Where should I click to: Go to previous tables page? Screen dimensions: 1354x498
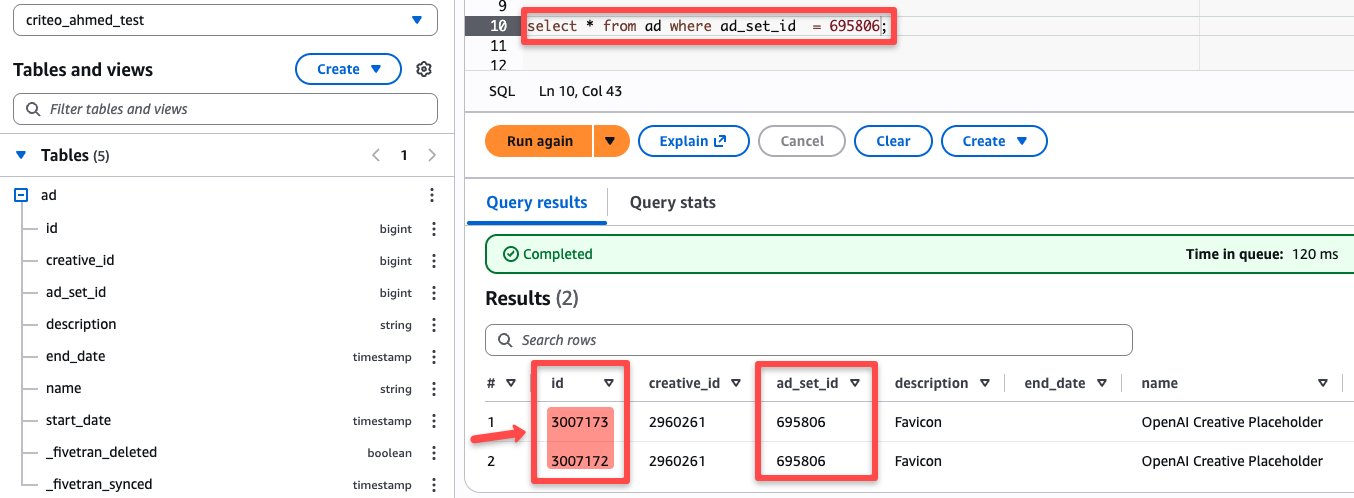pyautogui.click(x=376, y=155)
